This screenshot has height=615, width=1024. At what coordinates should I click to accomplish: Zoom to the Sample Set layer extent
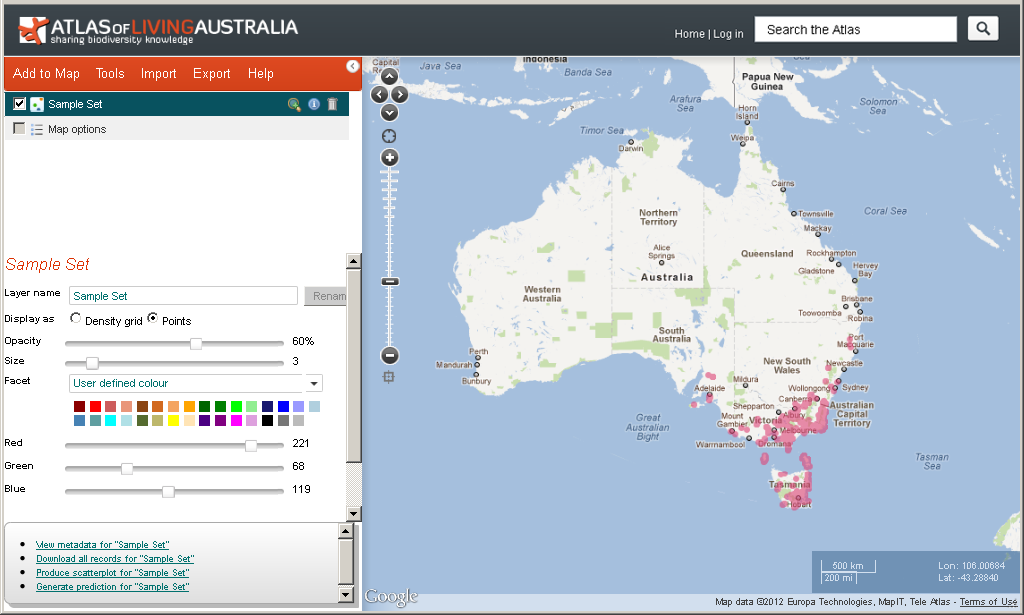294,104
